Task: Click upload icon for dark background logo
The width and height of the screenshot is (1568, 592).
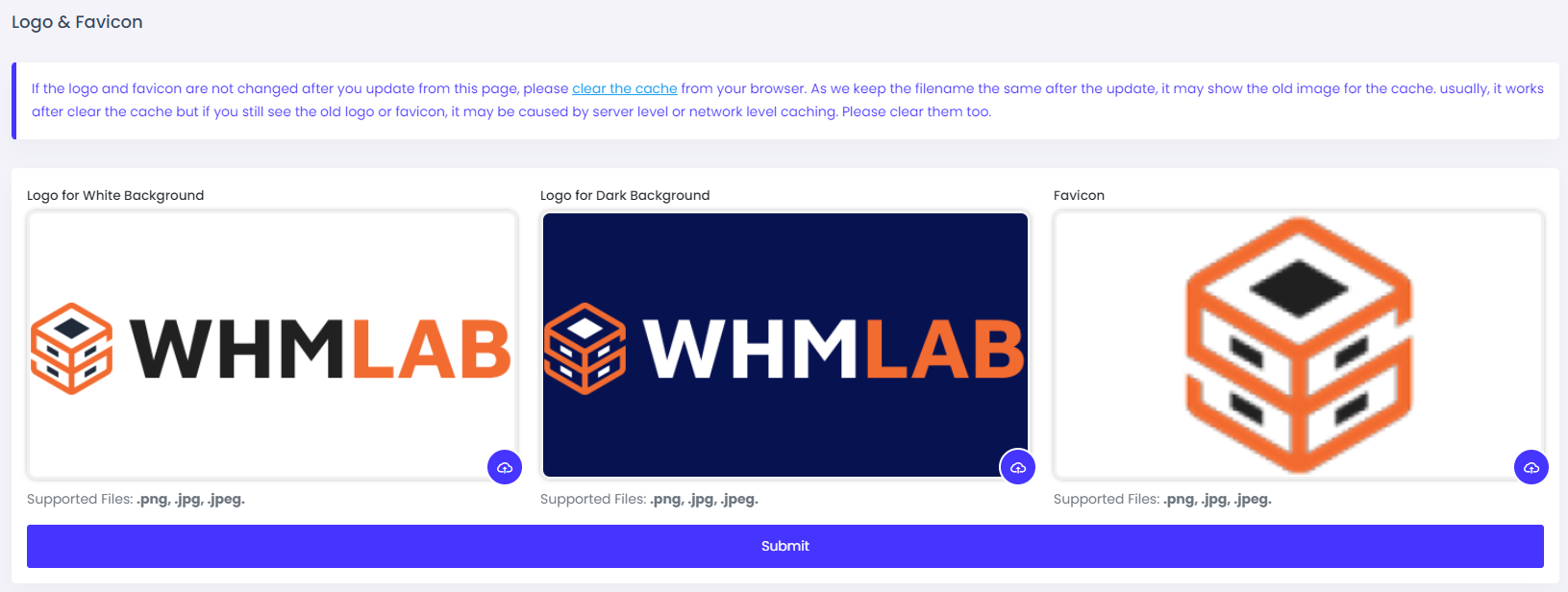Action: pyautogui.click(x=1018, y=467)
